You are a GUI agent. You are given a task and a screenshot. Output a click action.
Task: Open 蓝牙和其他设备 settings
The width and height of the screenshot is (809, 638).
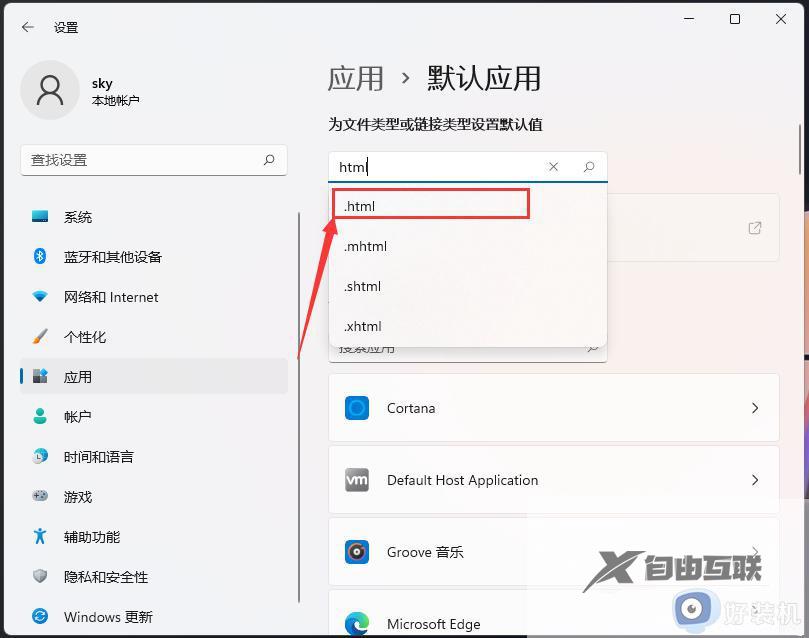[x=40, y=257]
